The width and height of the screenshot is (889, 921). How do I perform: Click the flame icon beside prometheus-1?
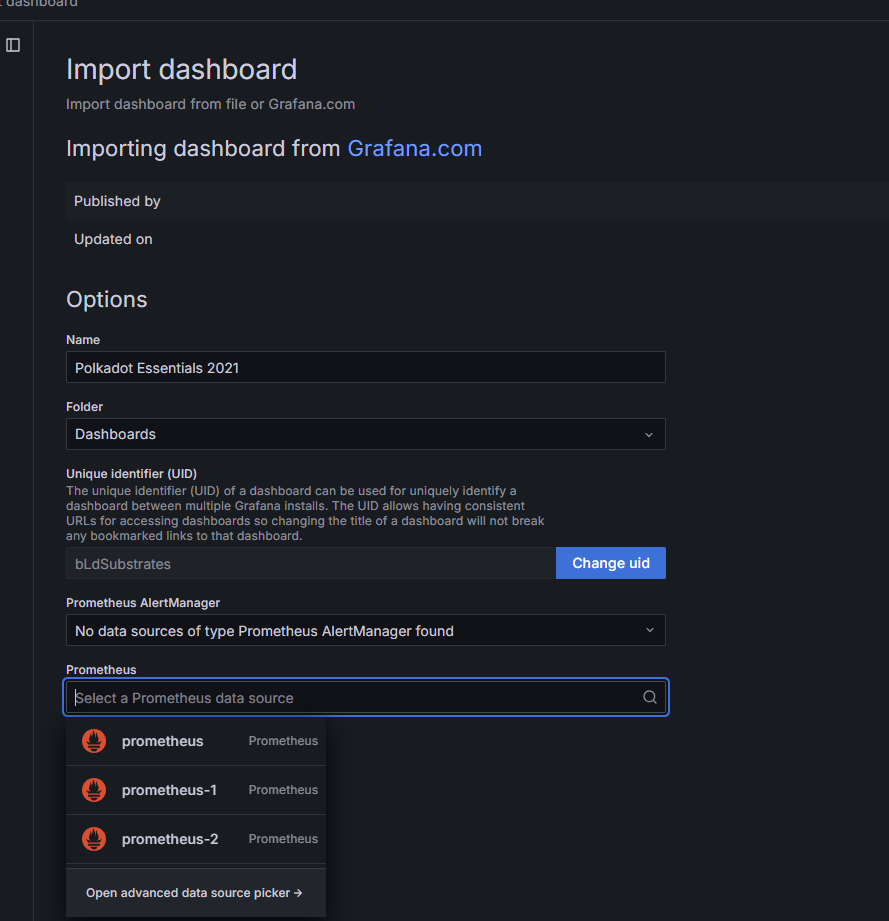coord(94,790)
